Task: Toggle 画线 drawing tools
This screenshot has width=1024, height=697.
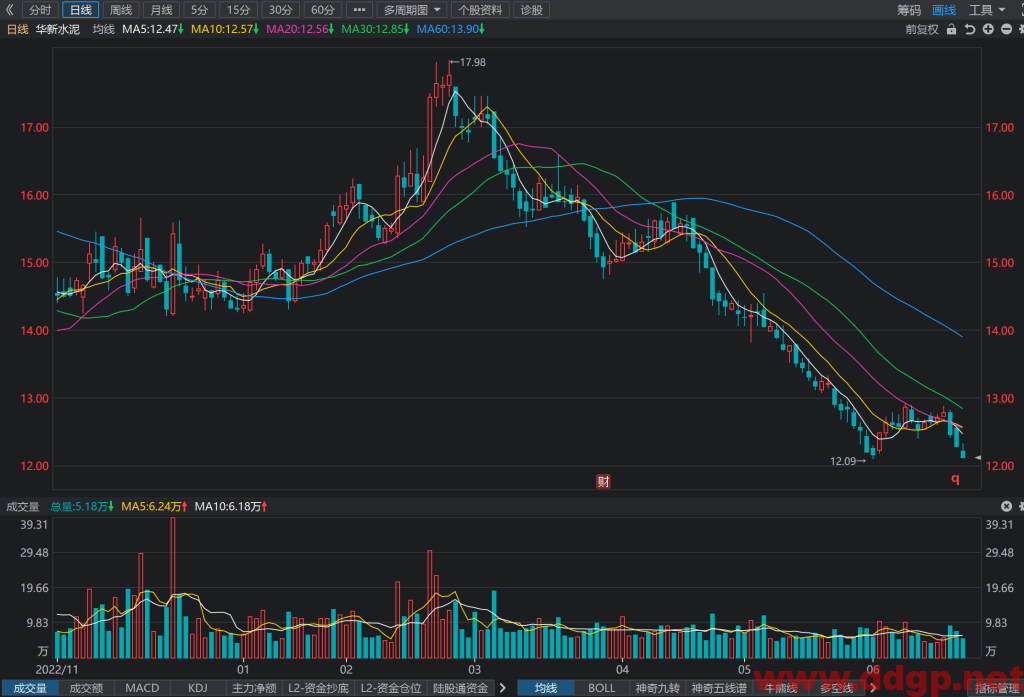Action: tap(944, 10)
